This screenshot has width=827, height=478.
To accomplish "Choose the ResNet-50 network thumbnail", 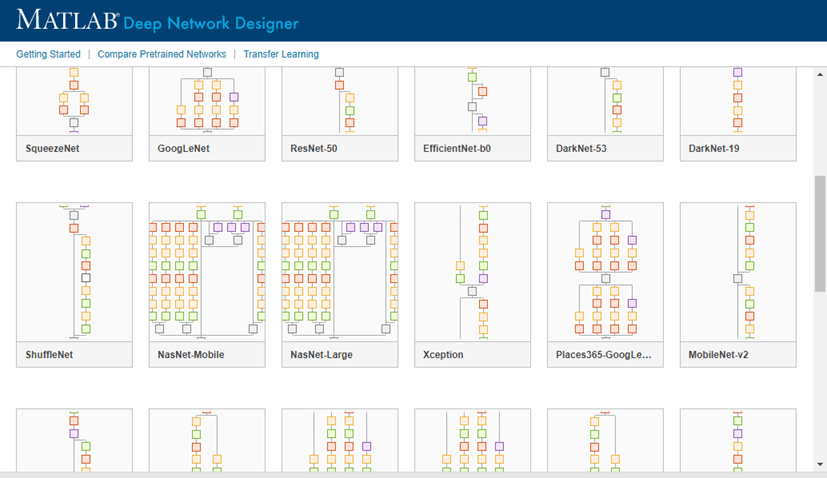I will 340,101.
